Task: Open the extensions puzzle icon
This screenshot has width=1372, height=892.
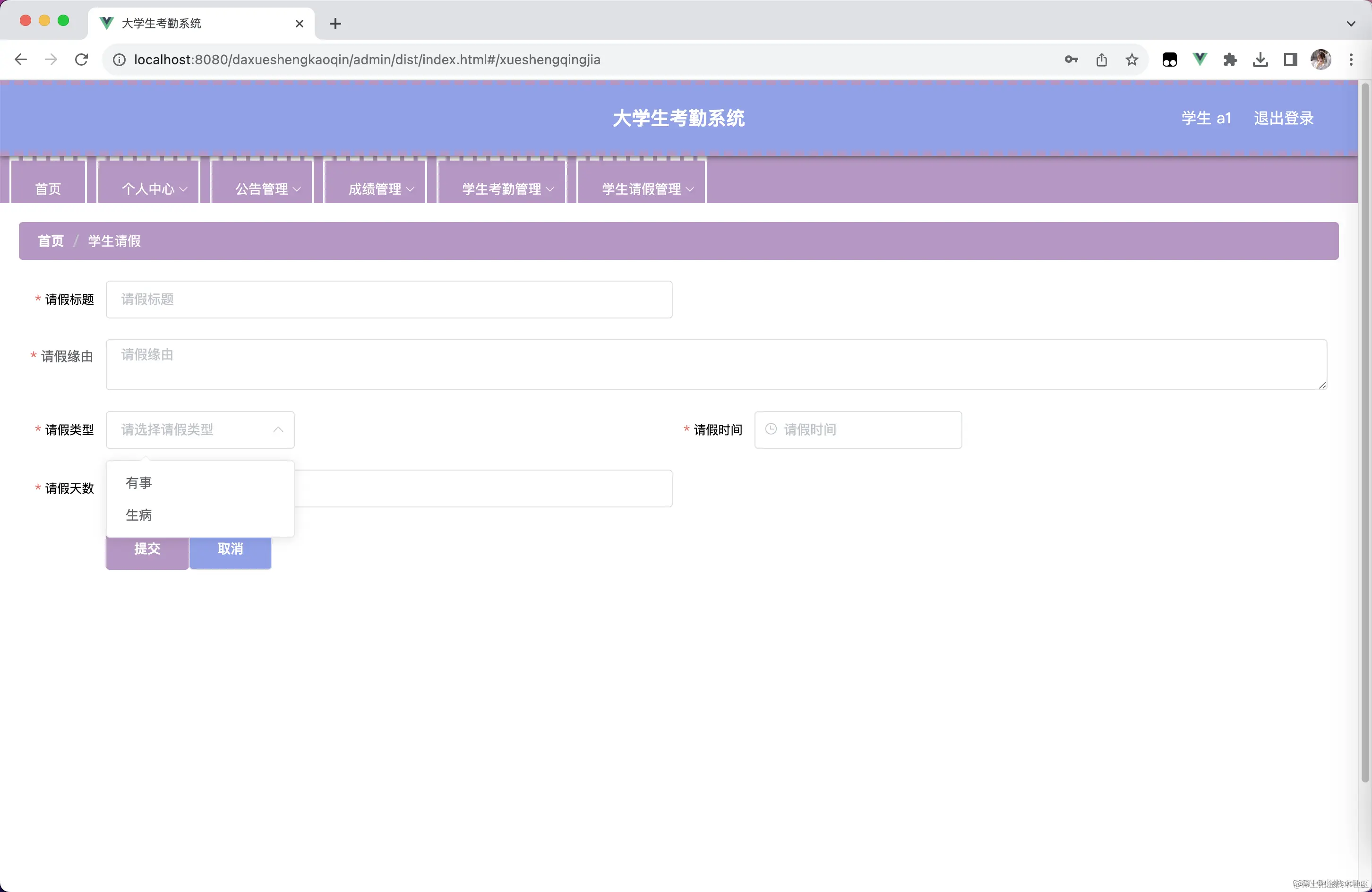Action: pos(1230,60)
